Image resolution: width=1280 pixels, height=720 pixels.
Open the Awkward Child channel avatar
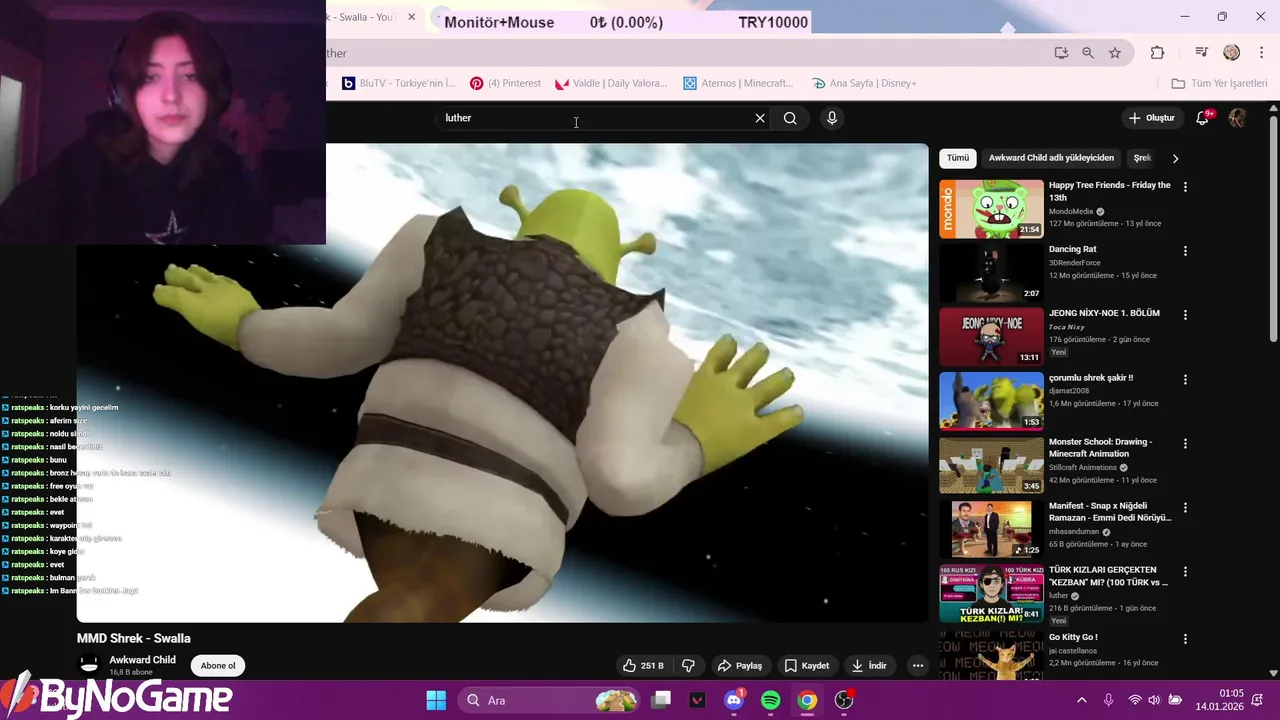[x=89, y=665]
